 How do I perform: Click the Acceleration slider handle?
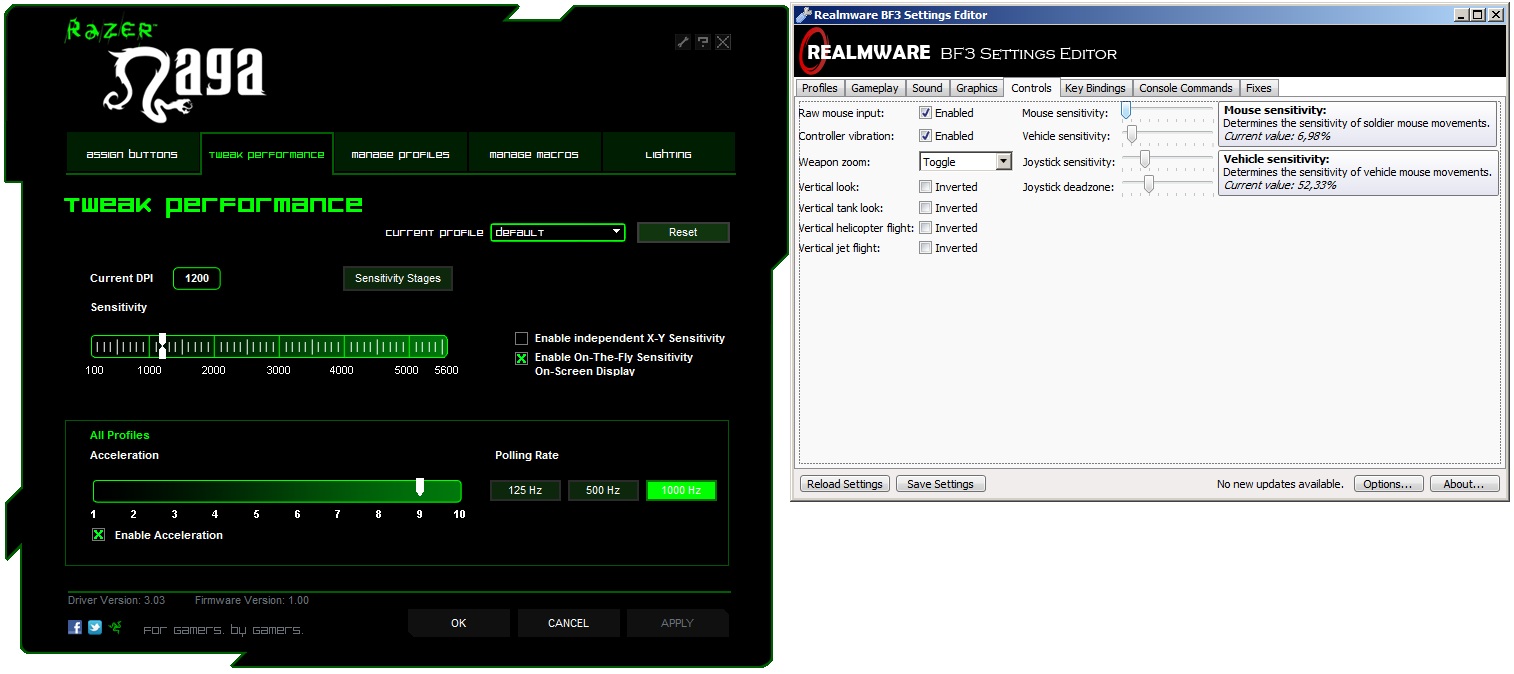pos(420,487)
